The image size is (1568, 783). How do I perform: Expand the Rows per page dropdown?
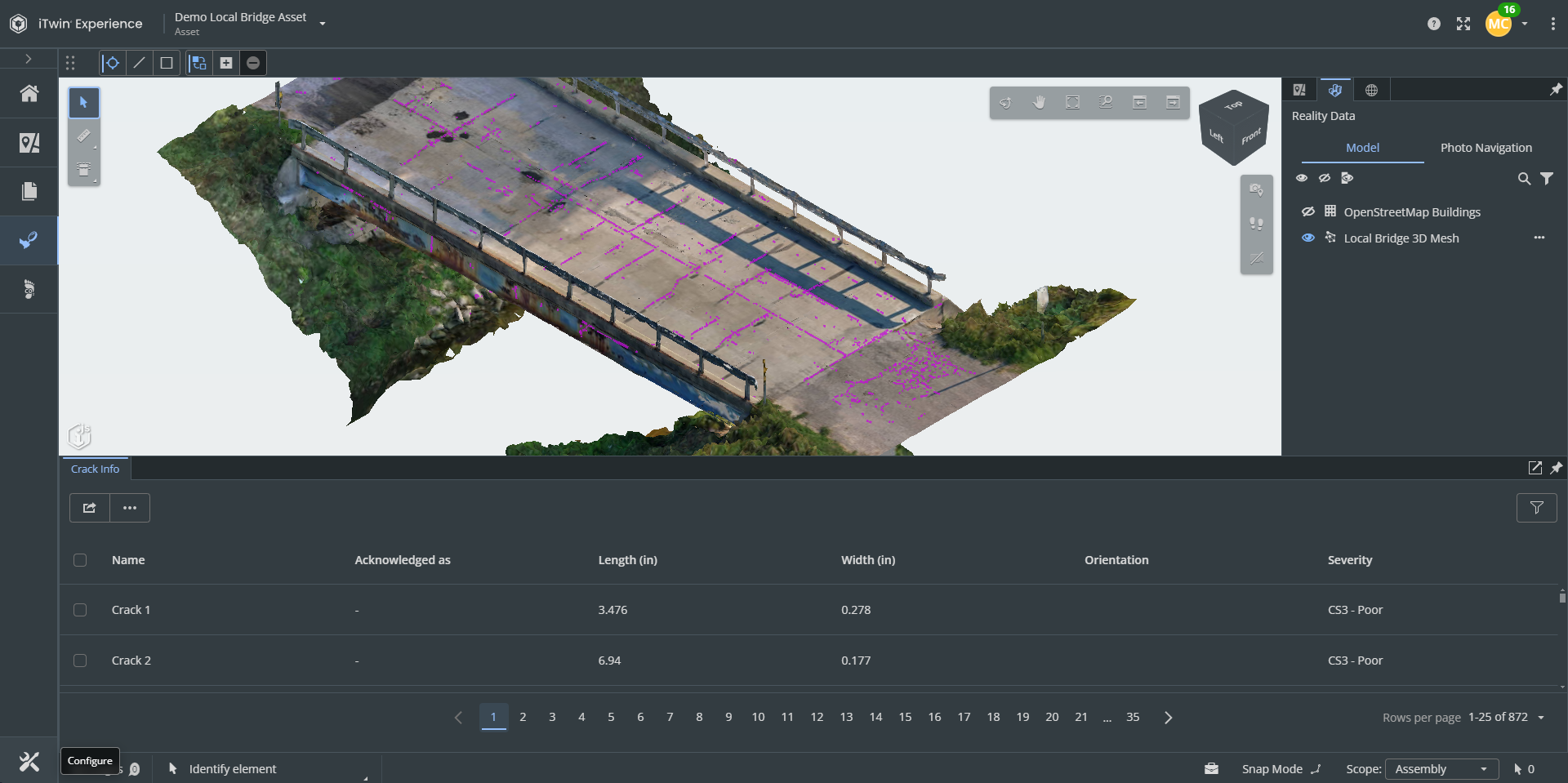1540,718
